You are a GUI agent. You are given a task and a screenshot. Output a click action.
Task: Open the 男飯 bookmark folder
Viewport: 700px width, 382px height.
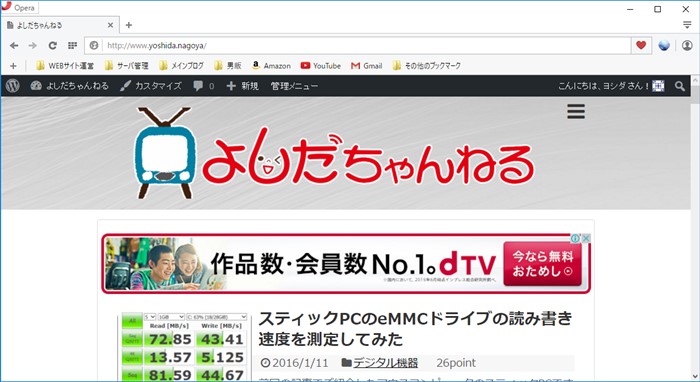point(228,66)
